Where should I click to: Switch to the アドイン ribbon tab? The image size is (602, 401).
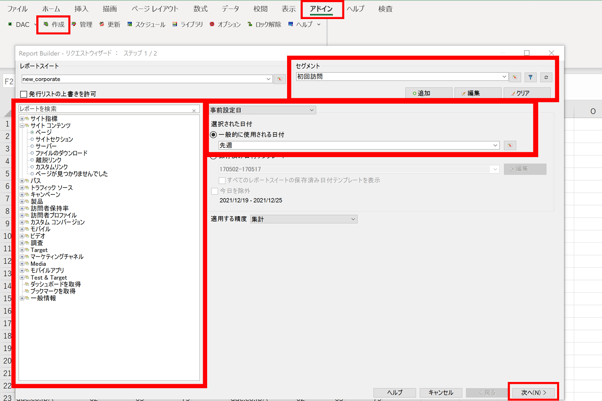321,9
